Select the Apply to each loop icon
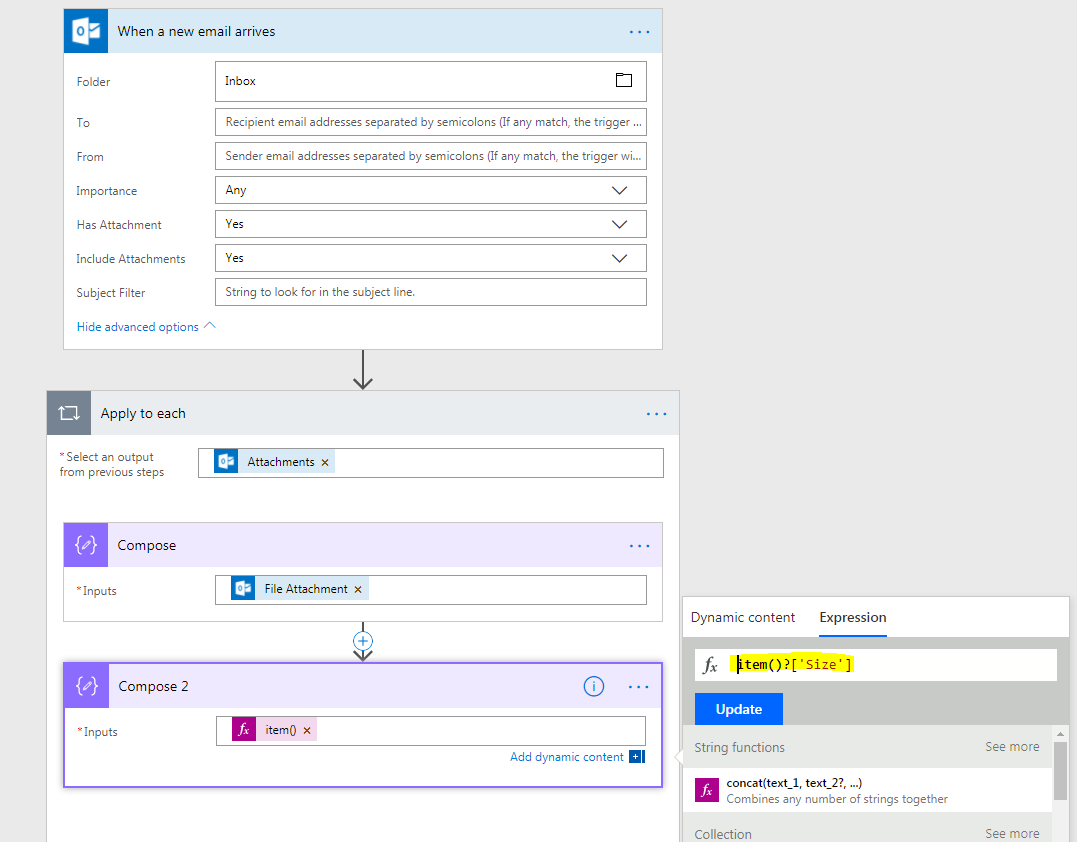 [x=68, y=412]
